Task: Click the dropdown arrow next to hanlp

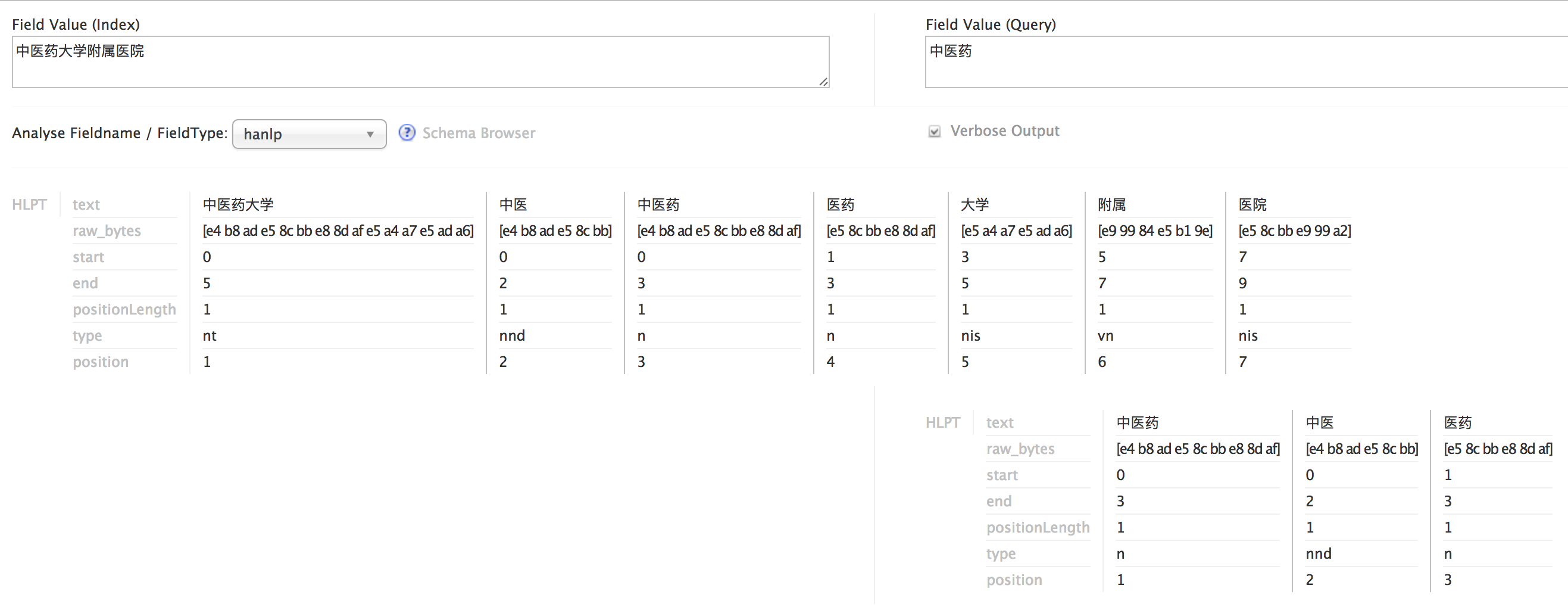Action: [370, 135]
